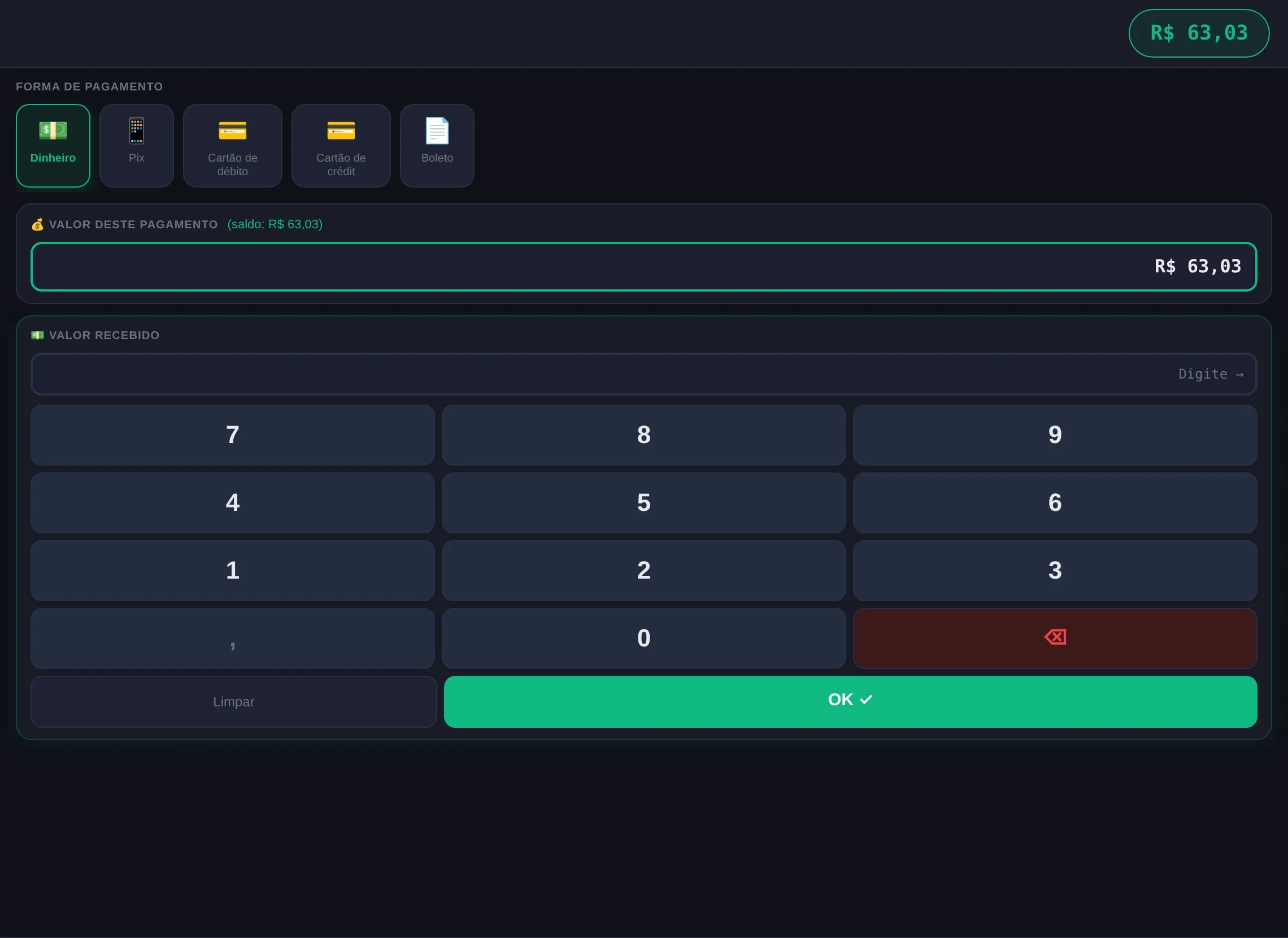Tap keypad digit 5
The width and height of the screenshot is (1288, 938).
coord(643,503)
